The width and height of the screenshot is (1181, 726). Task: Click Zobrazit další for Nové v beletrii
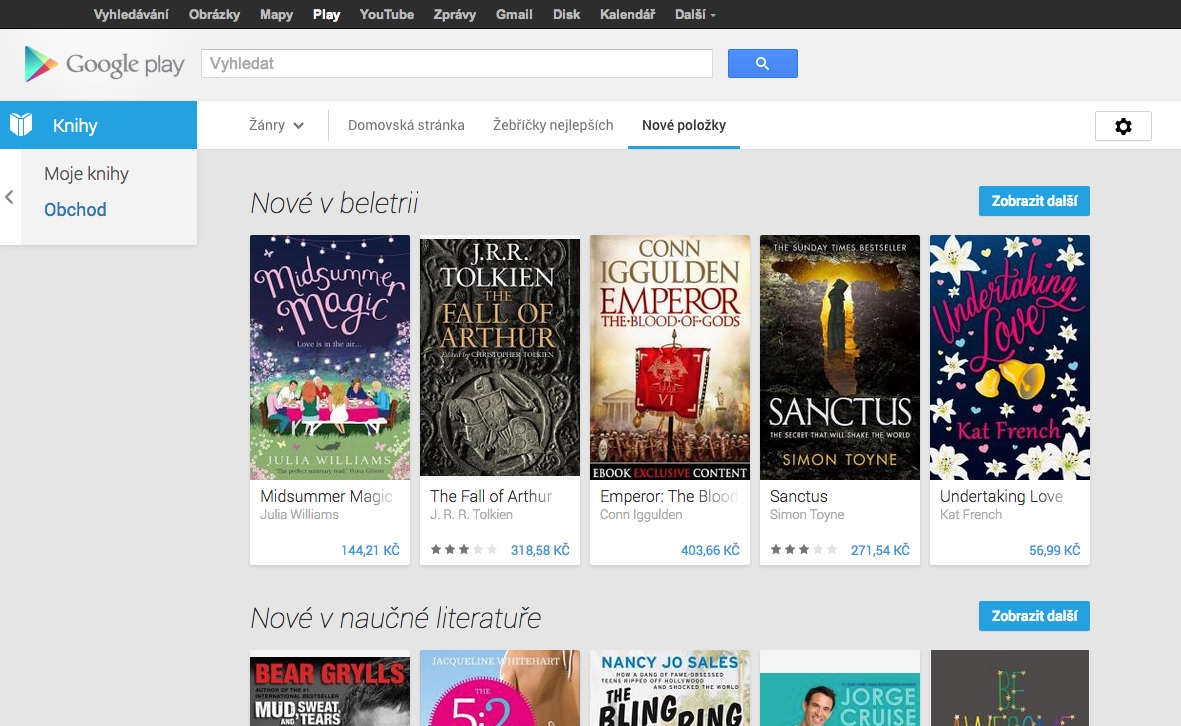click(x=1034, y=201)
